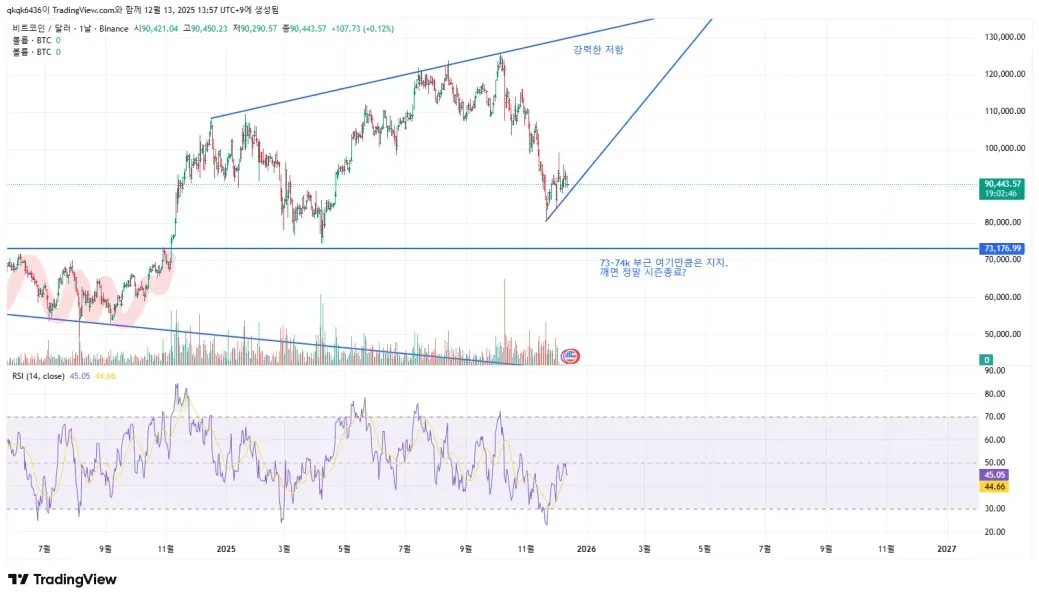Click the 130,000.00 price axis label
Image resolution: width=1039 pixels, height=600 pixels.
(1005, 37)
